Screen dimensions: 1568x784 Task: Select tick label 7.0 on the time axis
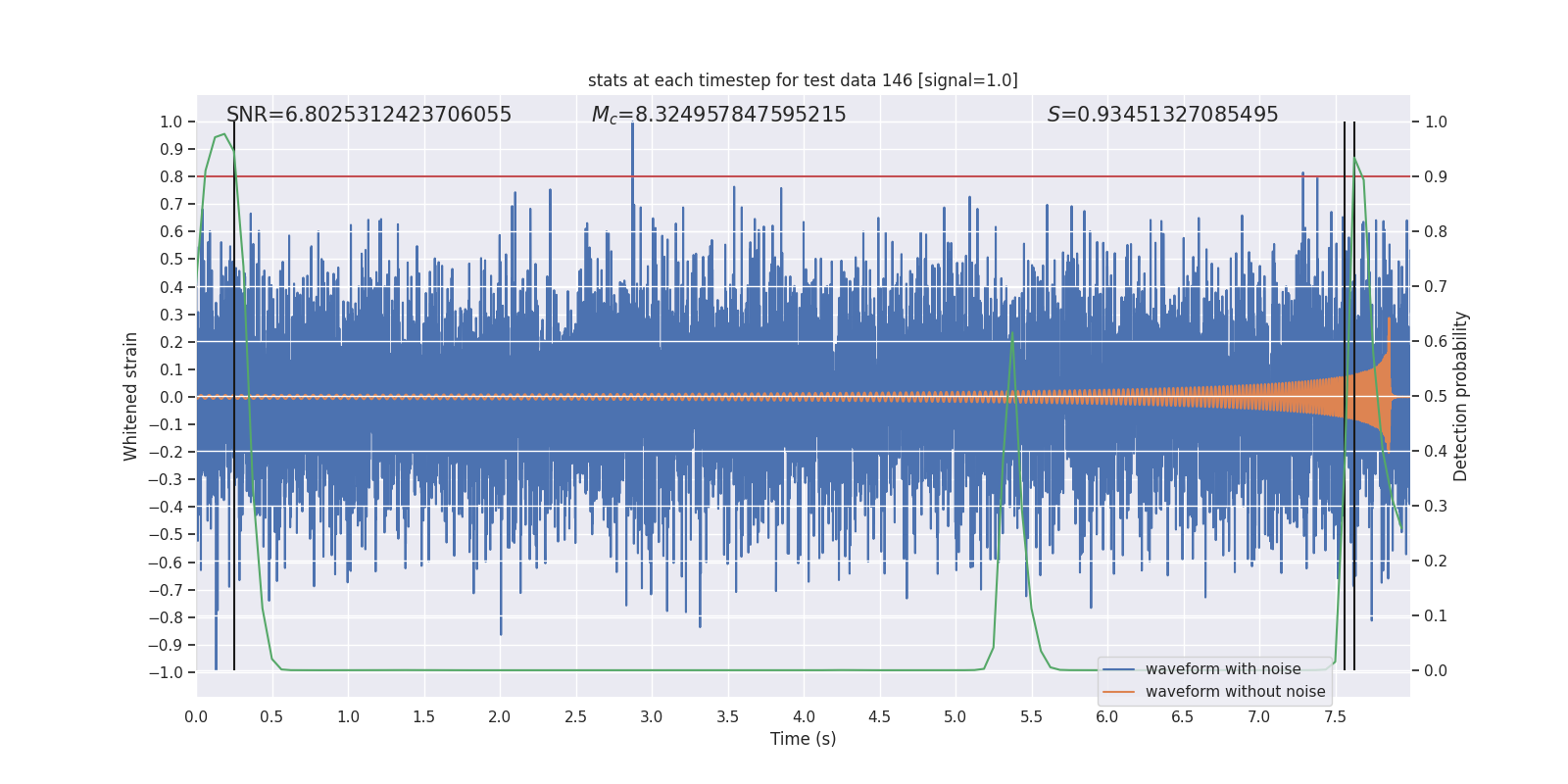pos(1259,717)
